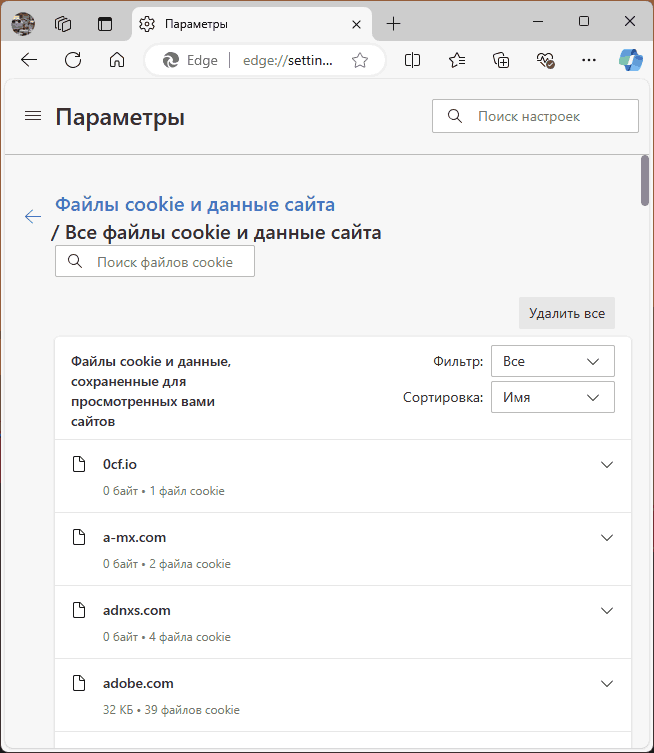This screenshot has height=753, width=654.
Task: Open split screen view
Action: 412,60
